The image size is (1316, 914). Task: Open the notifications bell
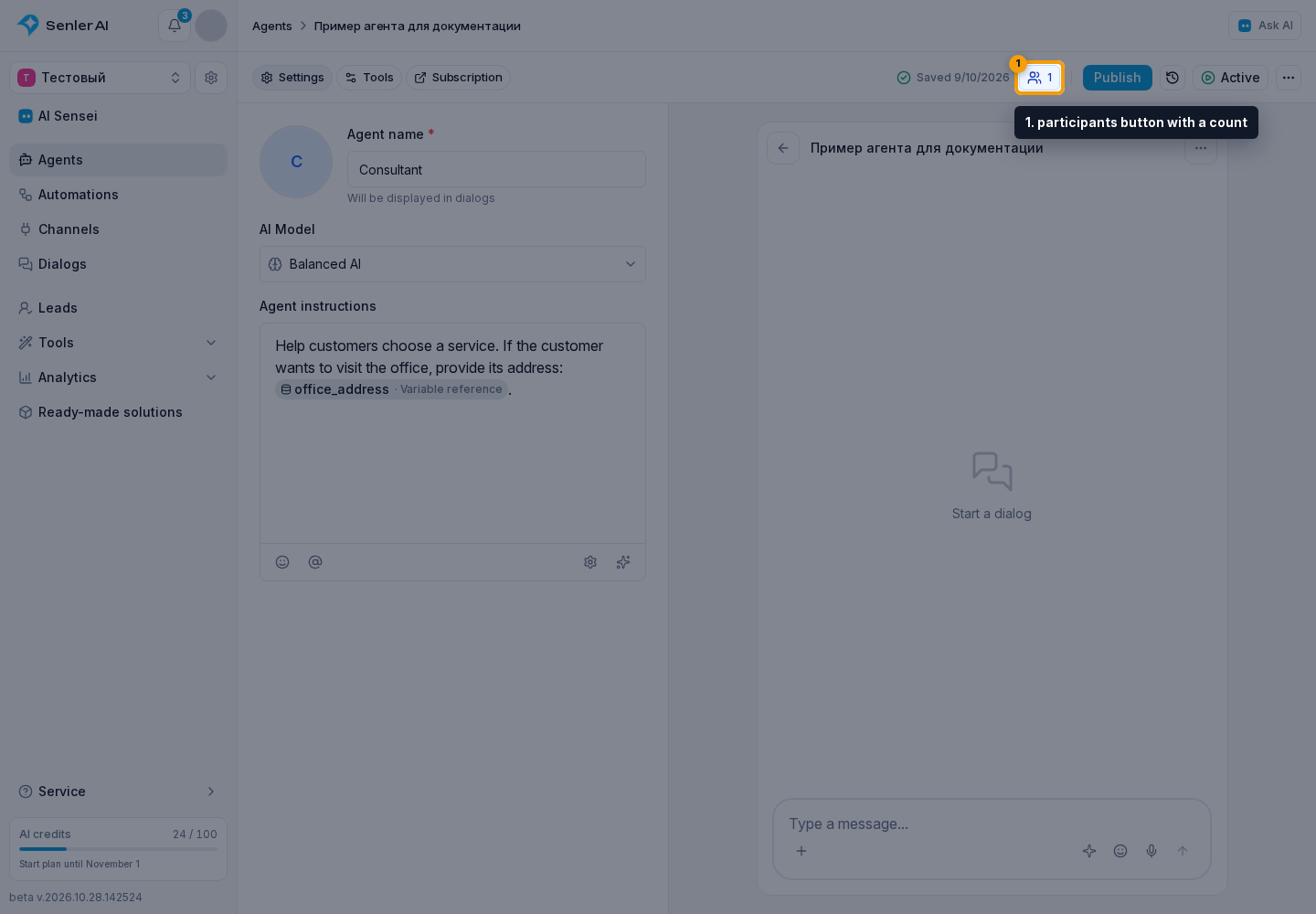click(x=174, y=26)
